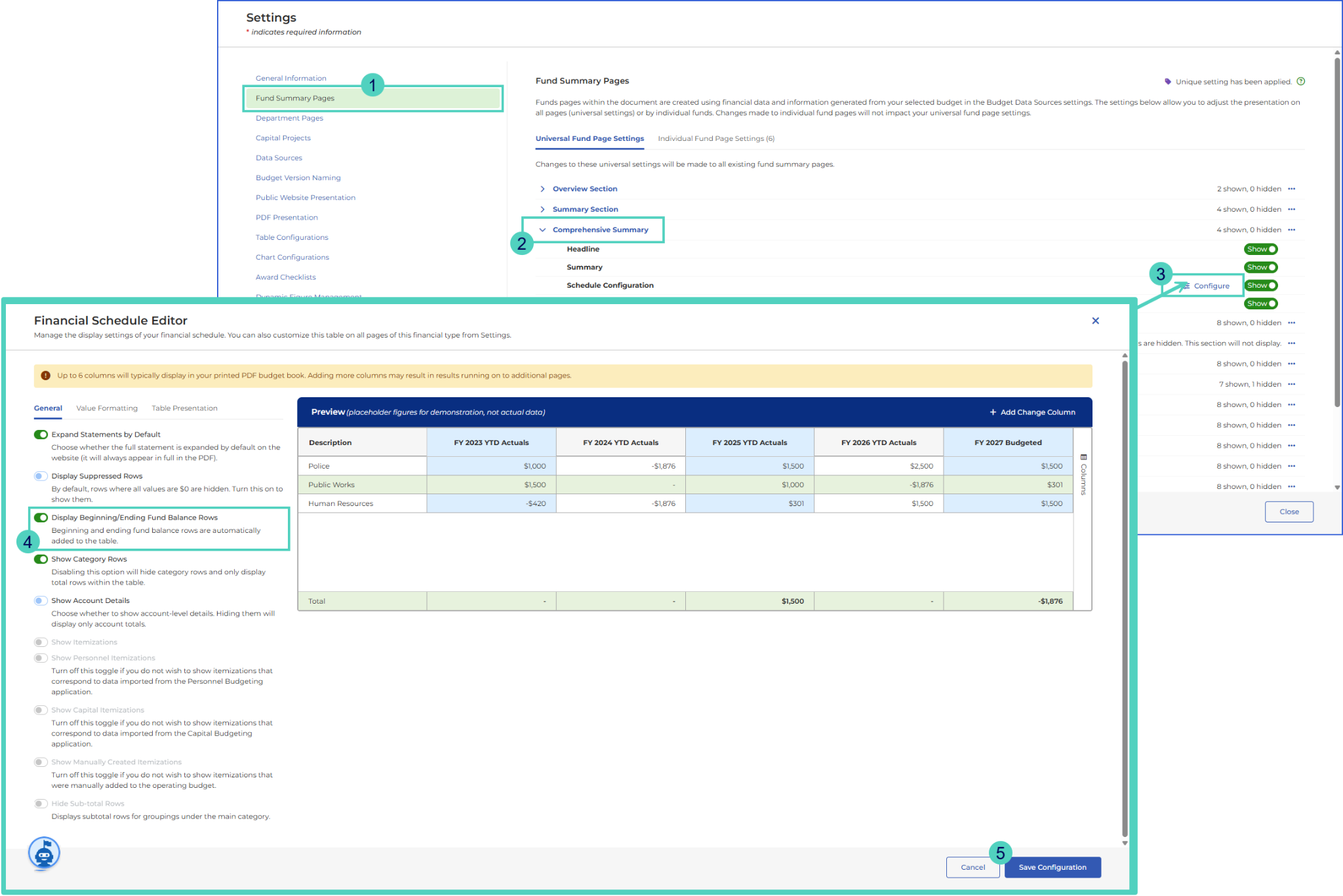Open the chatbot assistant icon
This screenshot has width=1343, height=896.
coord(44,853)
